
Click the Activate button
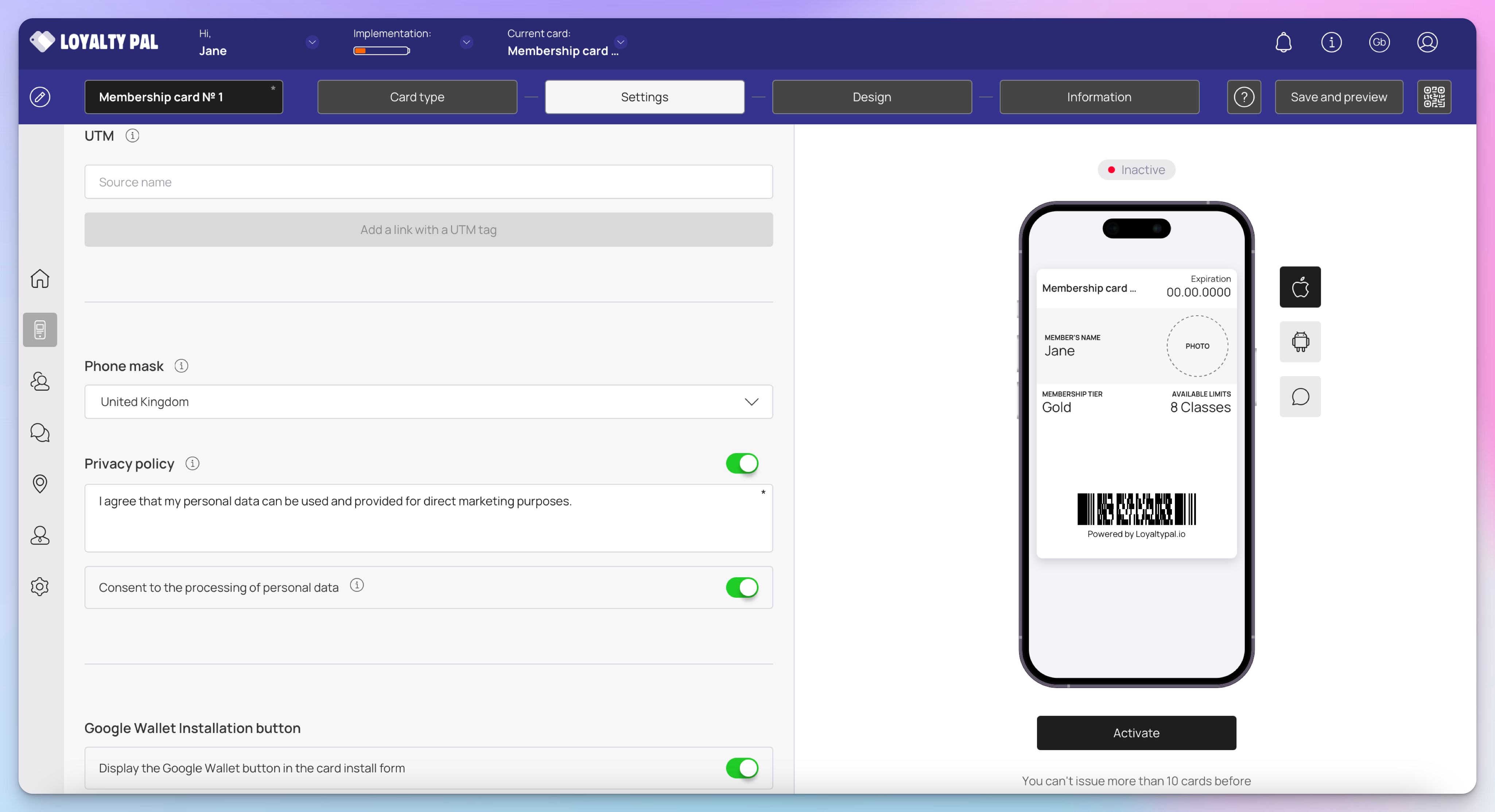(x=1136, y=733)
